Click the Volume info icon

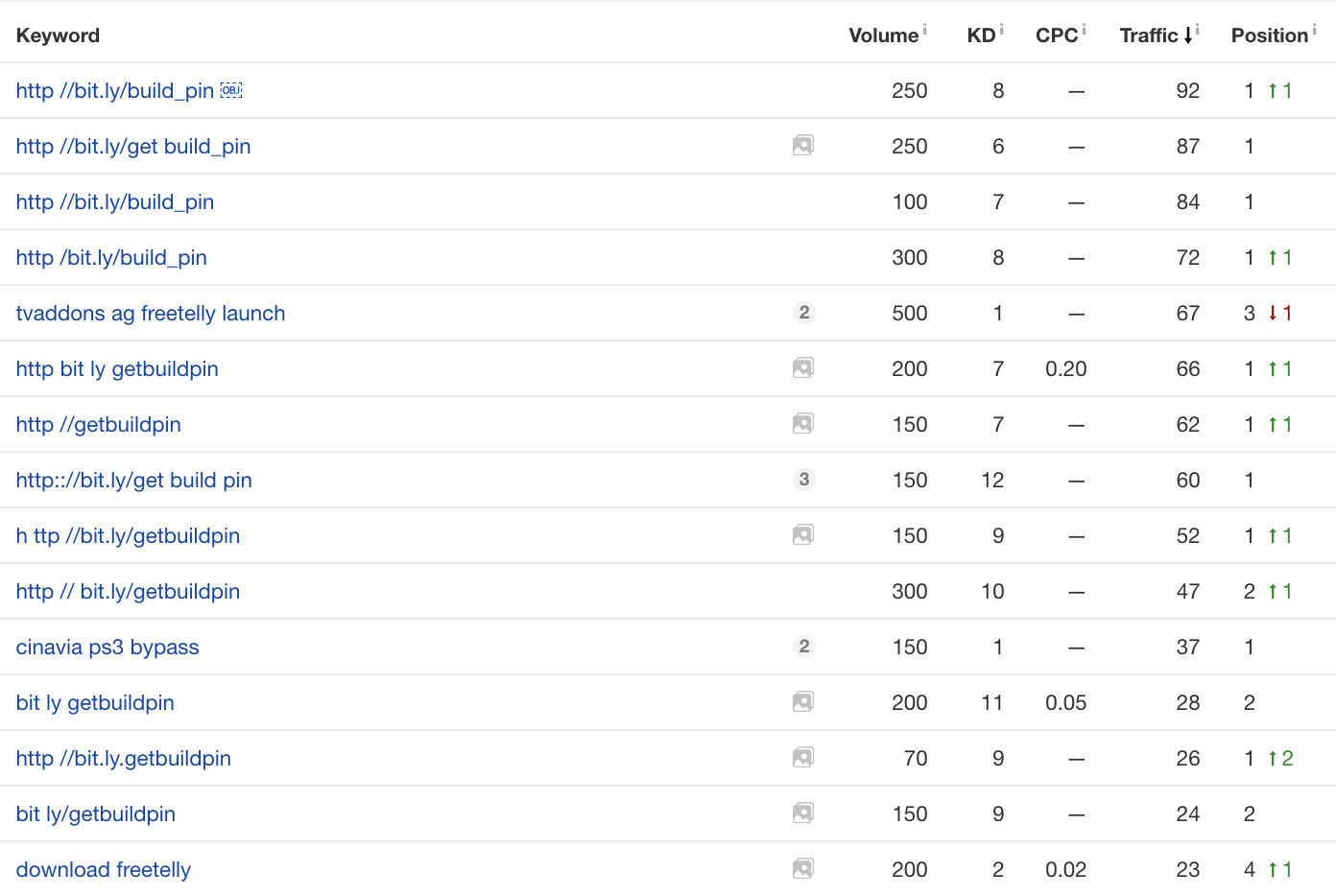[925, 29]
